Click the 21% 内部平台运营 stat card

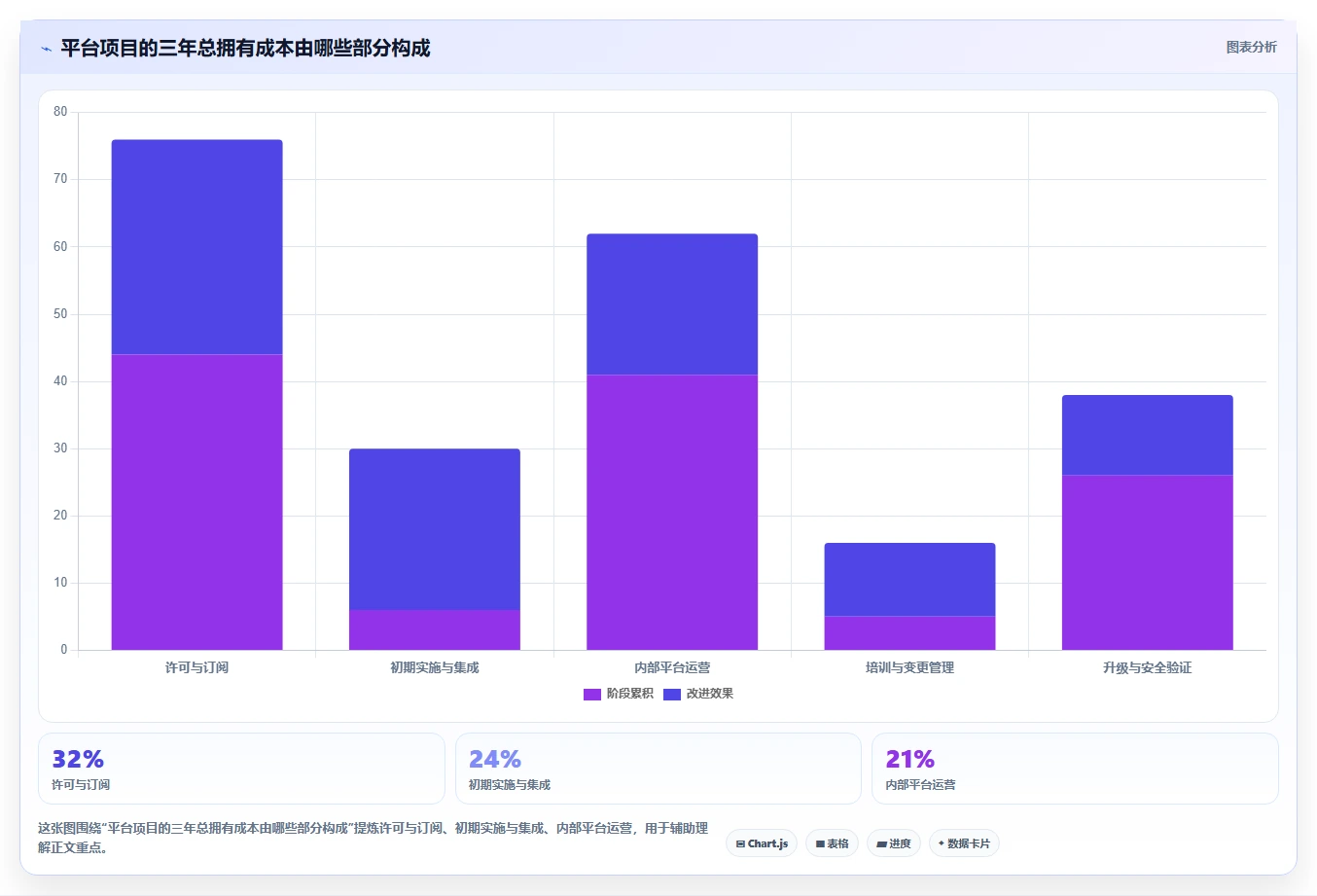[x=1075, y=769]
